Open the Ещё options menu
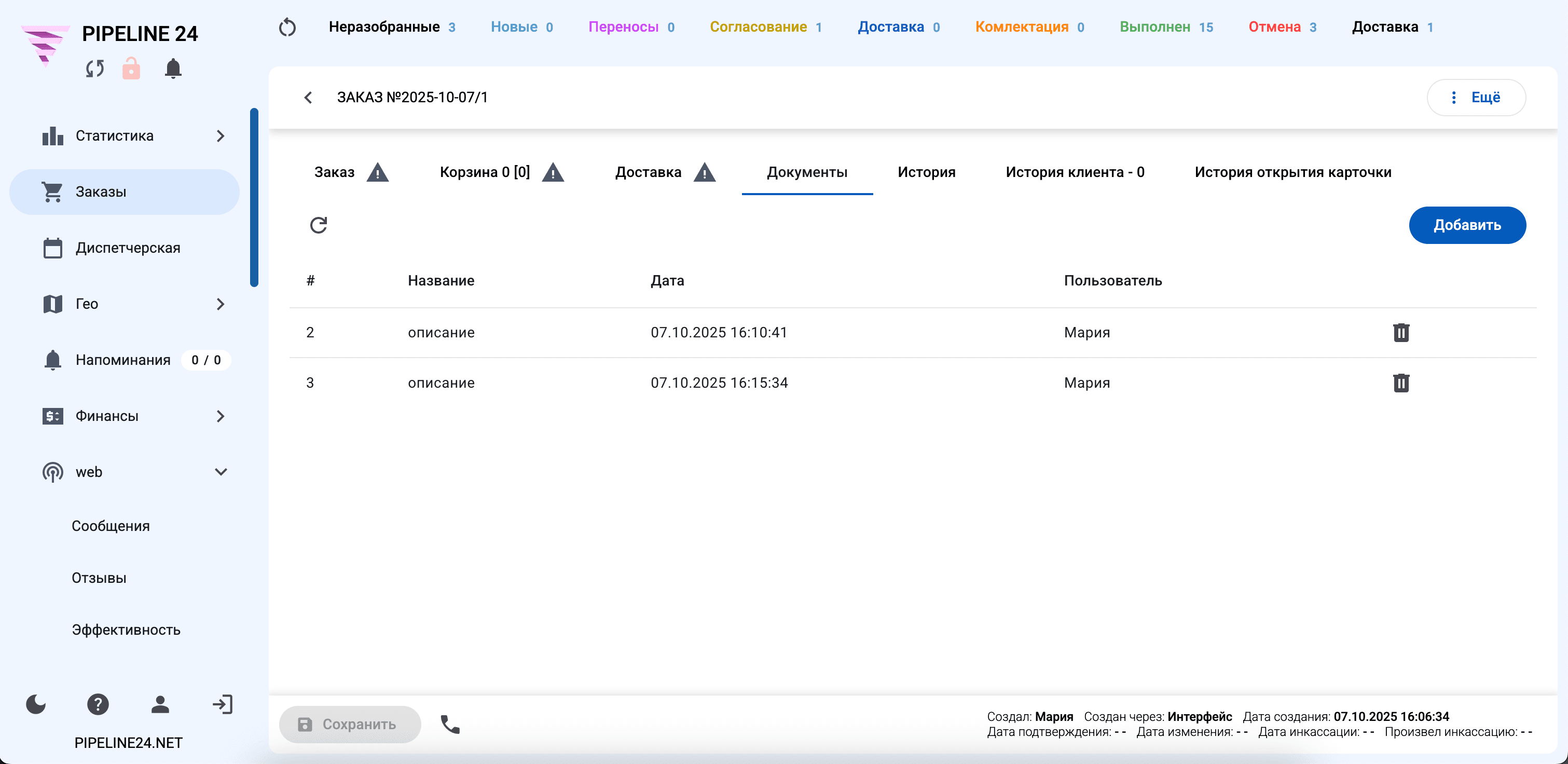The height and width of the screenshot is (764, 1568). point(1476,98)
